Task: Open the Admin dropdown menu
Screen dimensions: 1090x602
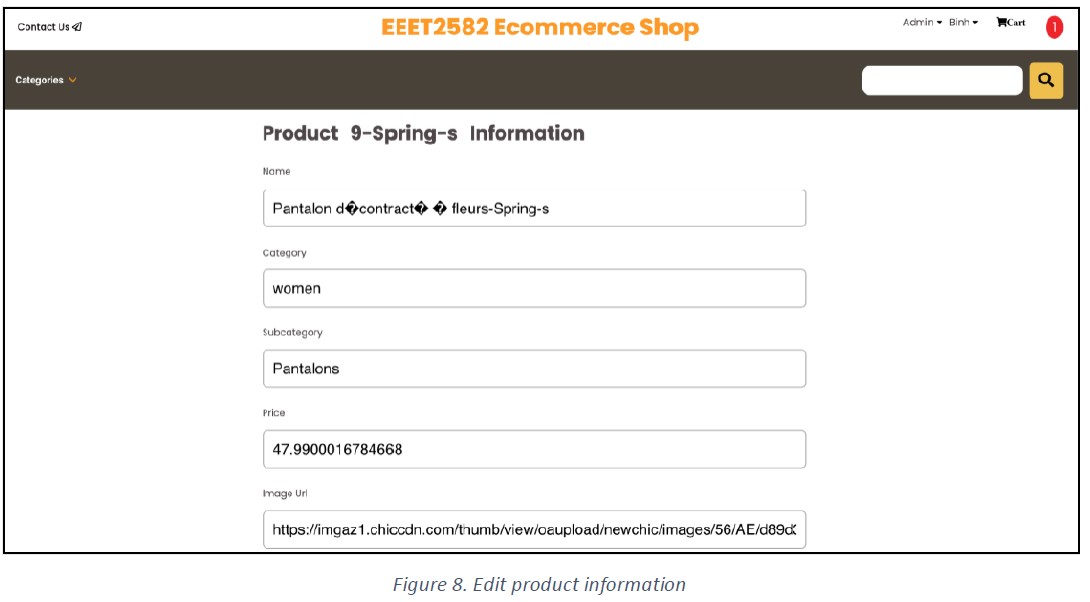Action: 922,22
